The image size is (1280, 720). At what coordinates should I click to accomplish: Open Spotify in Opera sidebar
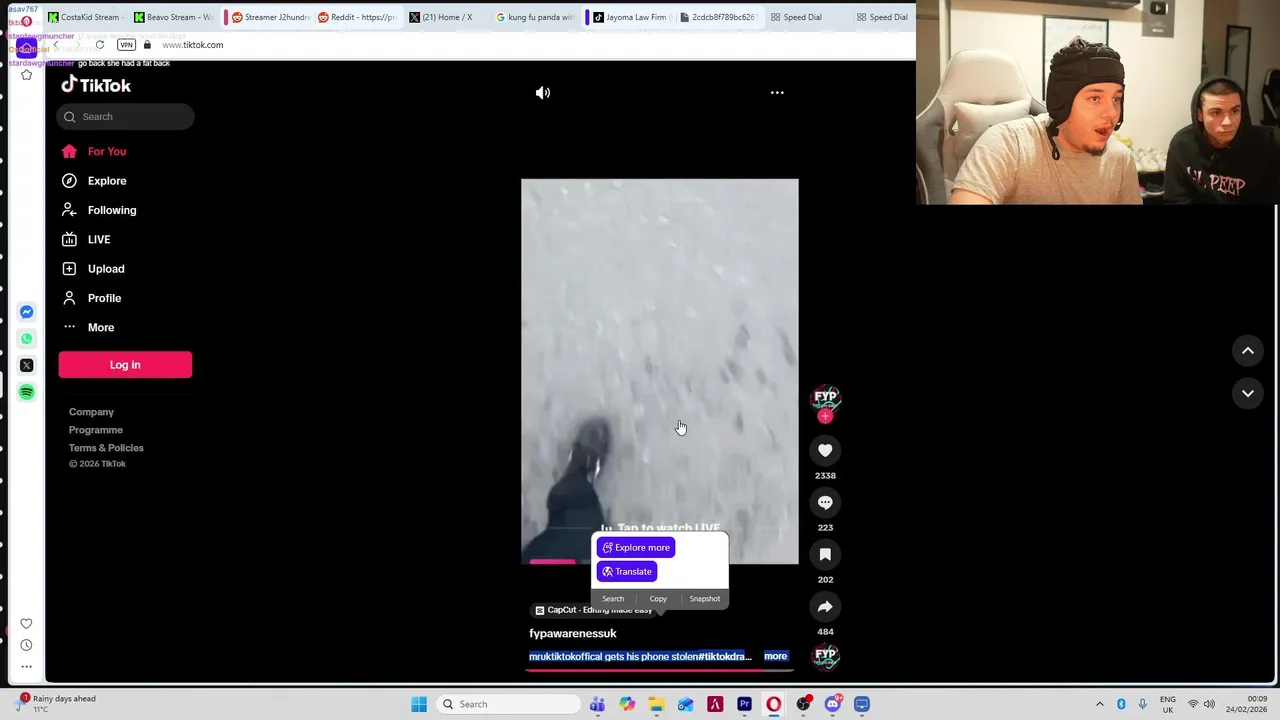click(x=27, y=393)
